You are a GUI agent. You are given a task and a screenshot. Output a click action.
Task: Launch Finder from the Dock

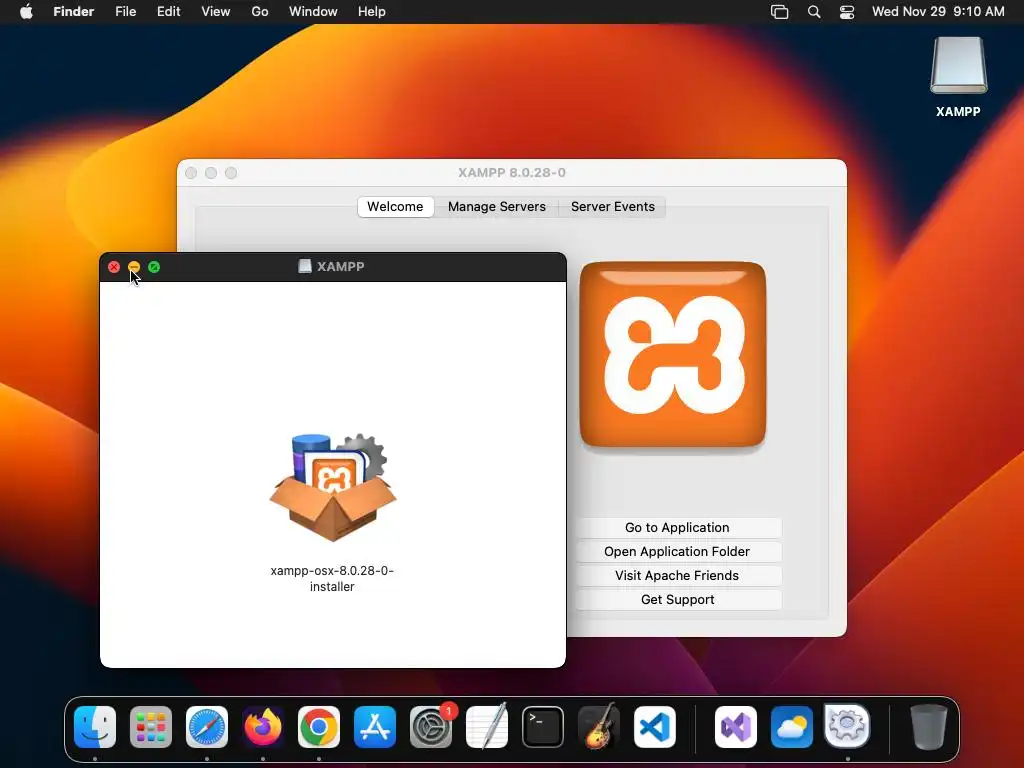(x=95, y=727)
